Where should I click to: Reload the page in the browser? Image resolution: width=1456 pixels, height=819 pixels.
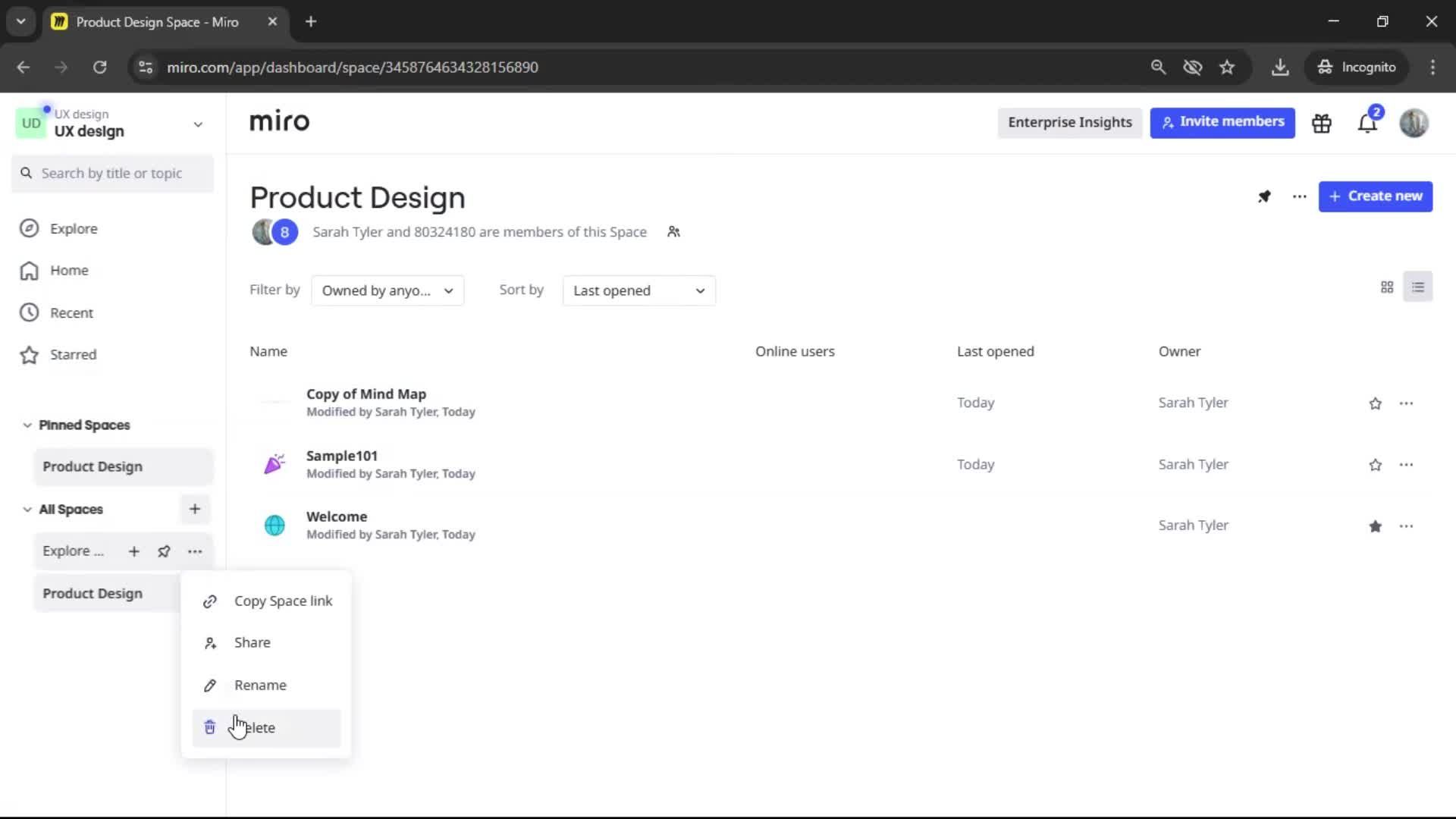pos(99,67)
